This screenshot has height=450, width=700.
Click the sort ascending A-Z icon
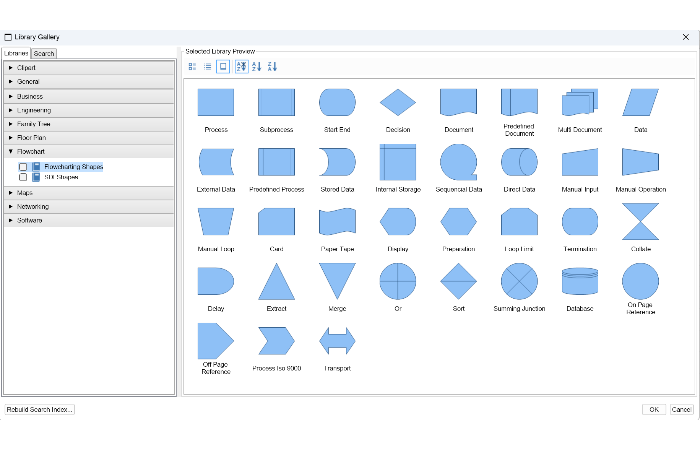255,66
